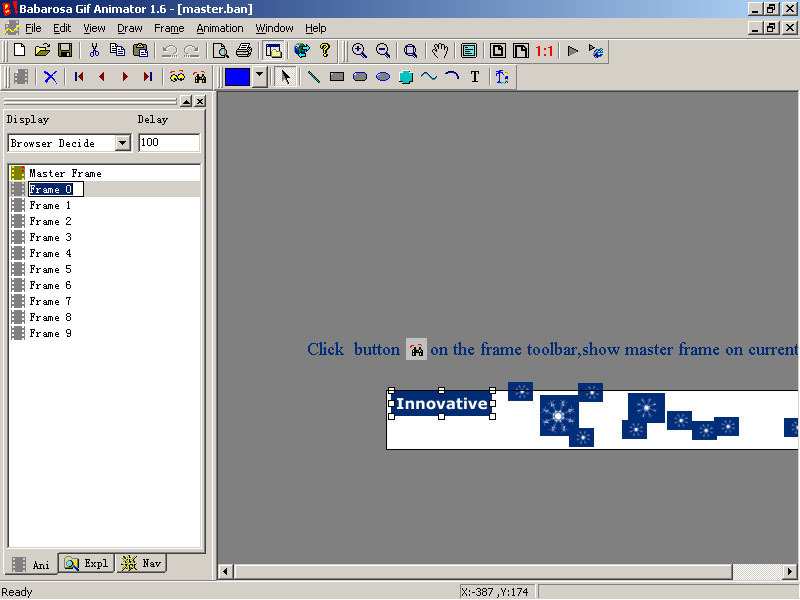The image size is (800, 600).
Task: Collapse the side panel with the triangle button
Action: coord(186,101)
